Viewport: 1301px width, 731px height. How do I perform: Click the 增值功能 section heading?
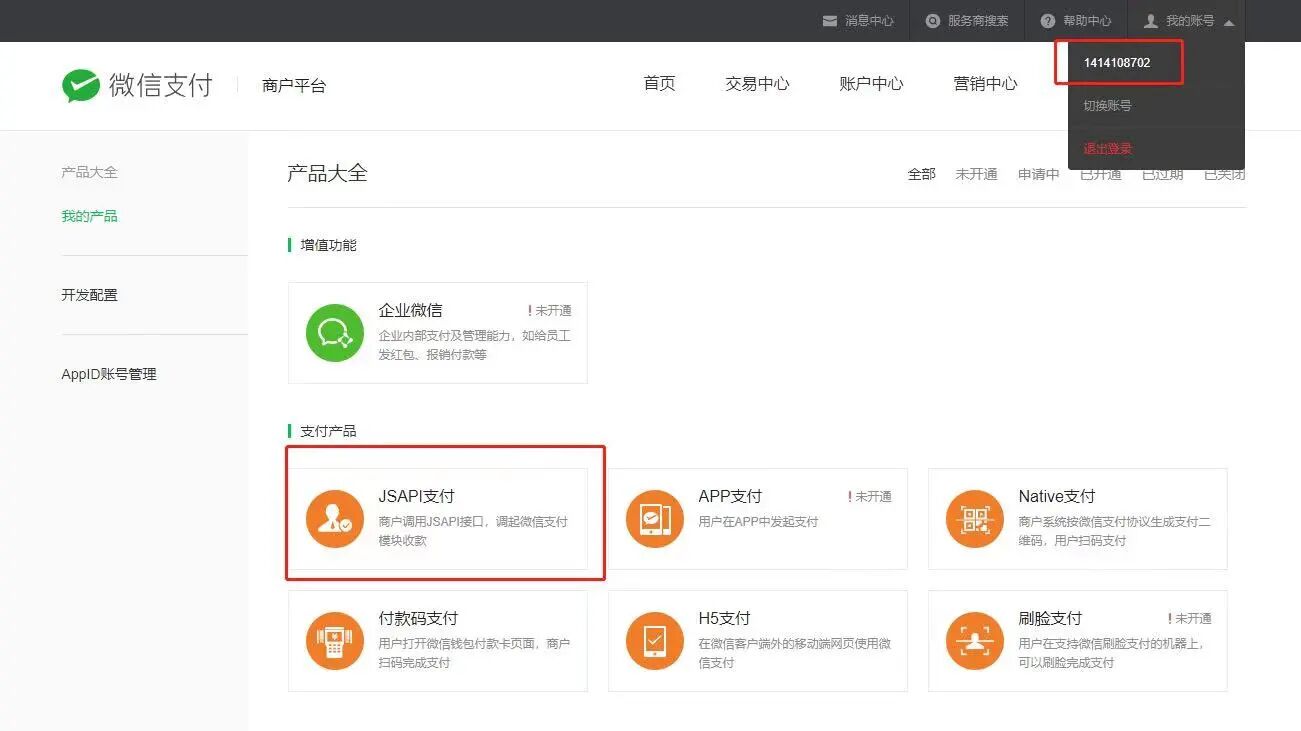click(x=328, y=245)
